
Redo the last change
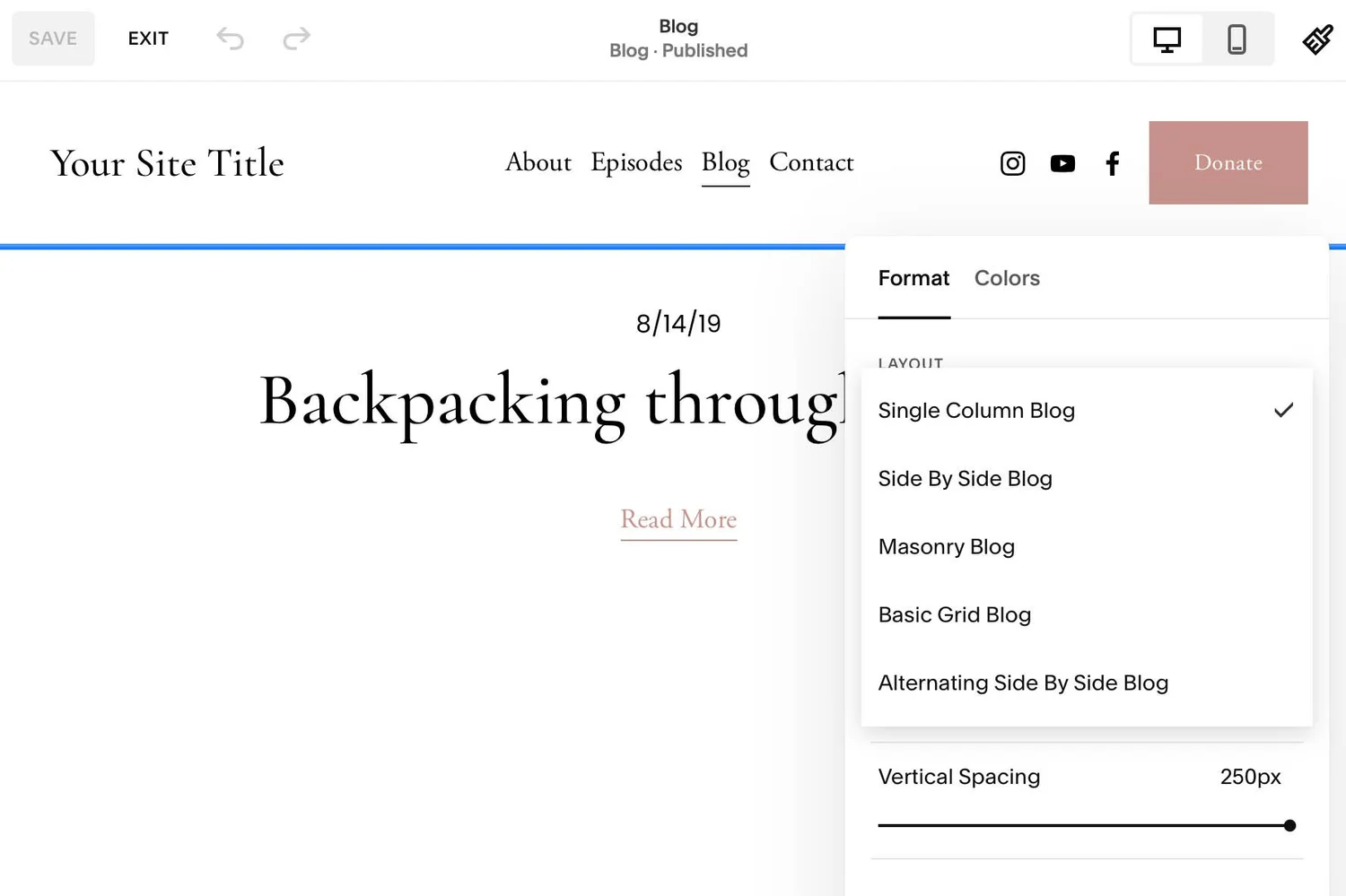pyautogui.click(x=295, y=39)
